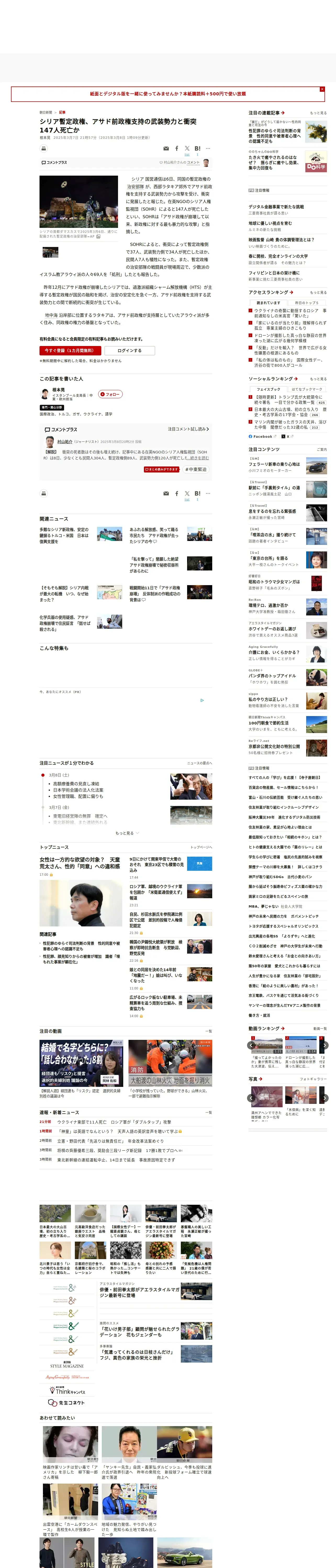336x1568 pixels.
Task: Select 読まれています ranking tab
Action: 268,303
